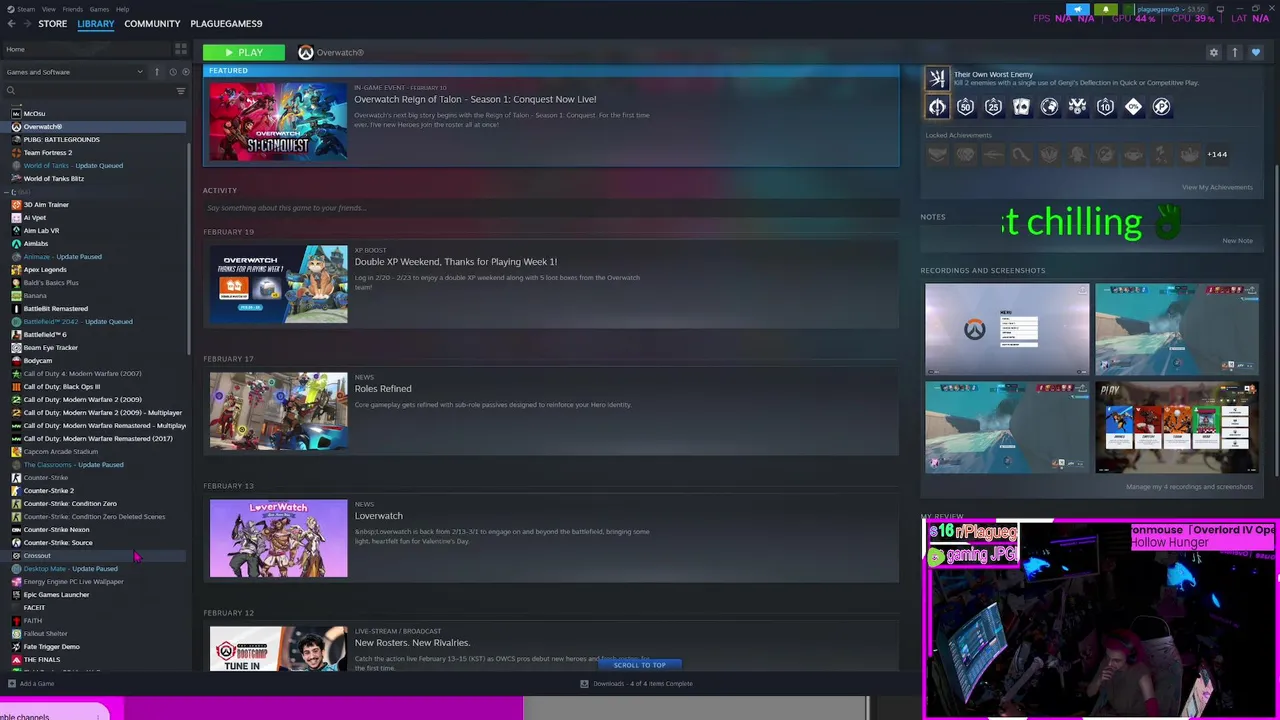Manage my 4 recordings and screenshots
Image resolution: width=1280 pixels, height=720 pixels.
coord(1189,487)
